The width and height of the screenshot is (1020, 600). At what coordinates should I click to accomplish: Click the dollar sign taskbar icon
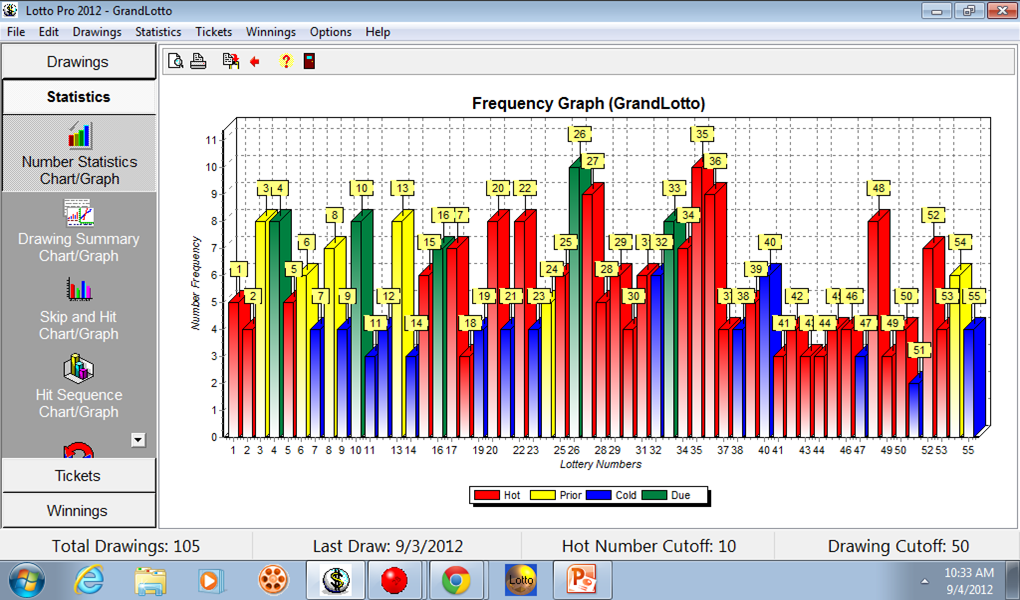(336, 579)
